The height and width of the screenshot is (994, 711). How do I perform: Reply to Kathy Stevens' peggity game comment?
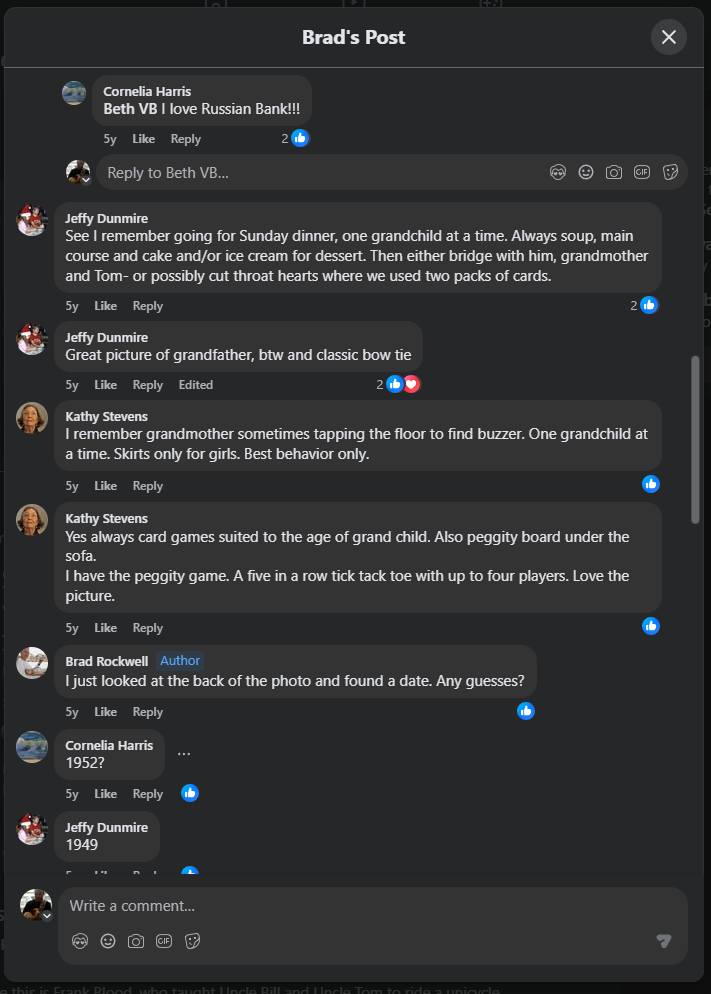pyautogui.click(x=148, y=628)
